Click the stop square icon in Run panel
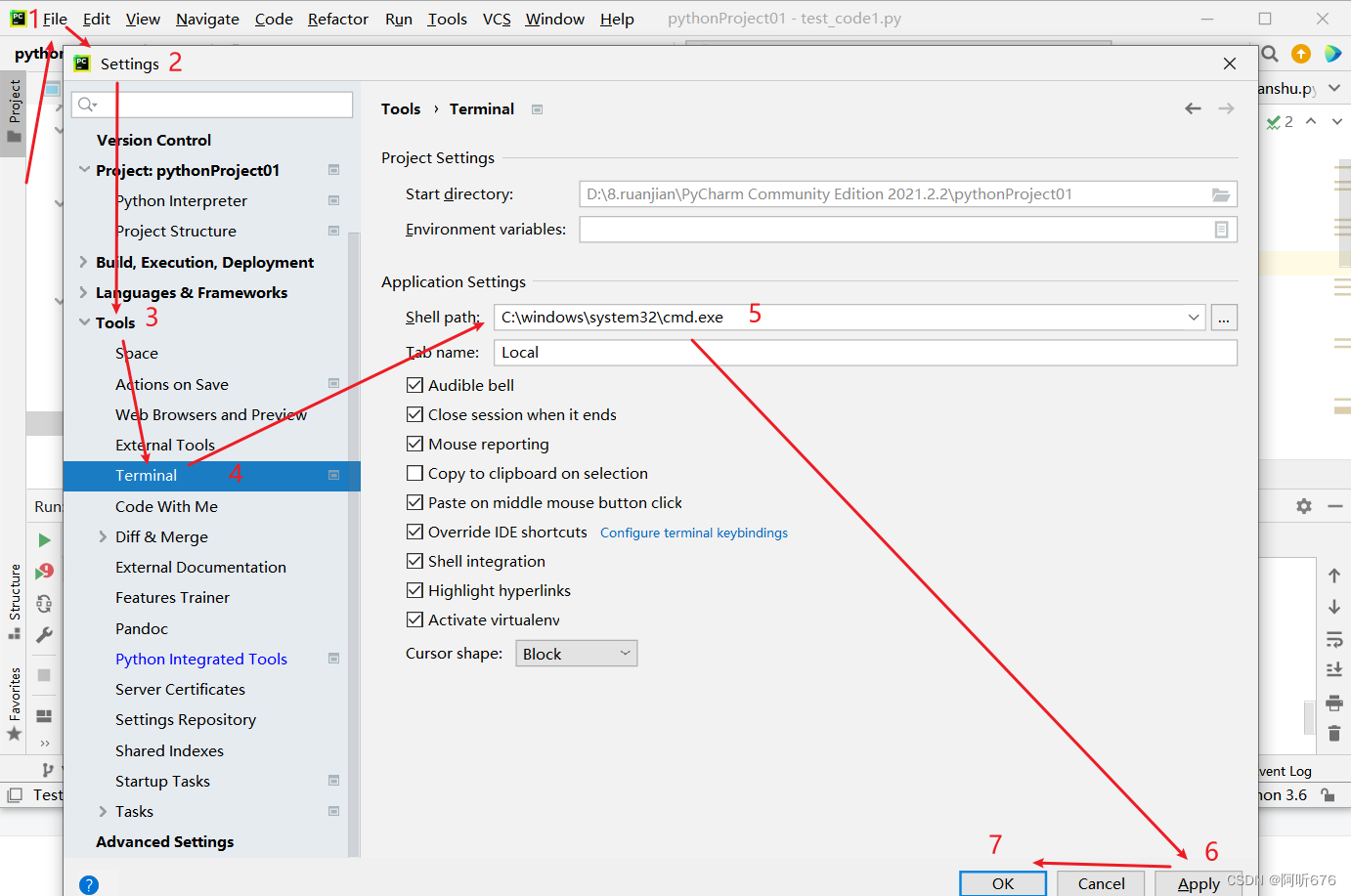 44,675
